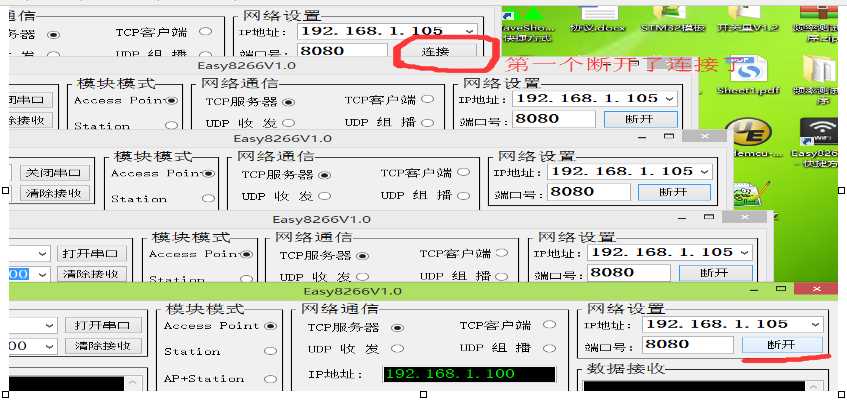Click 端口号 field 8080 in fourth window
The image size is (847, 401).
(629, 273)
